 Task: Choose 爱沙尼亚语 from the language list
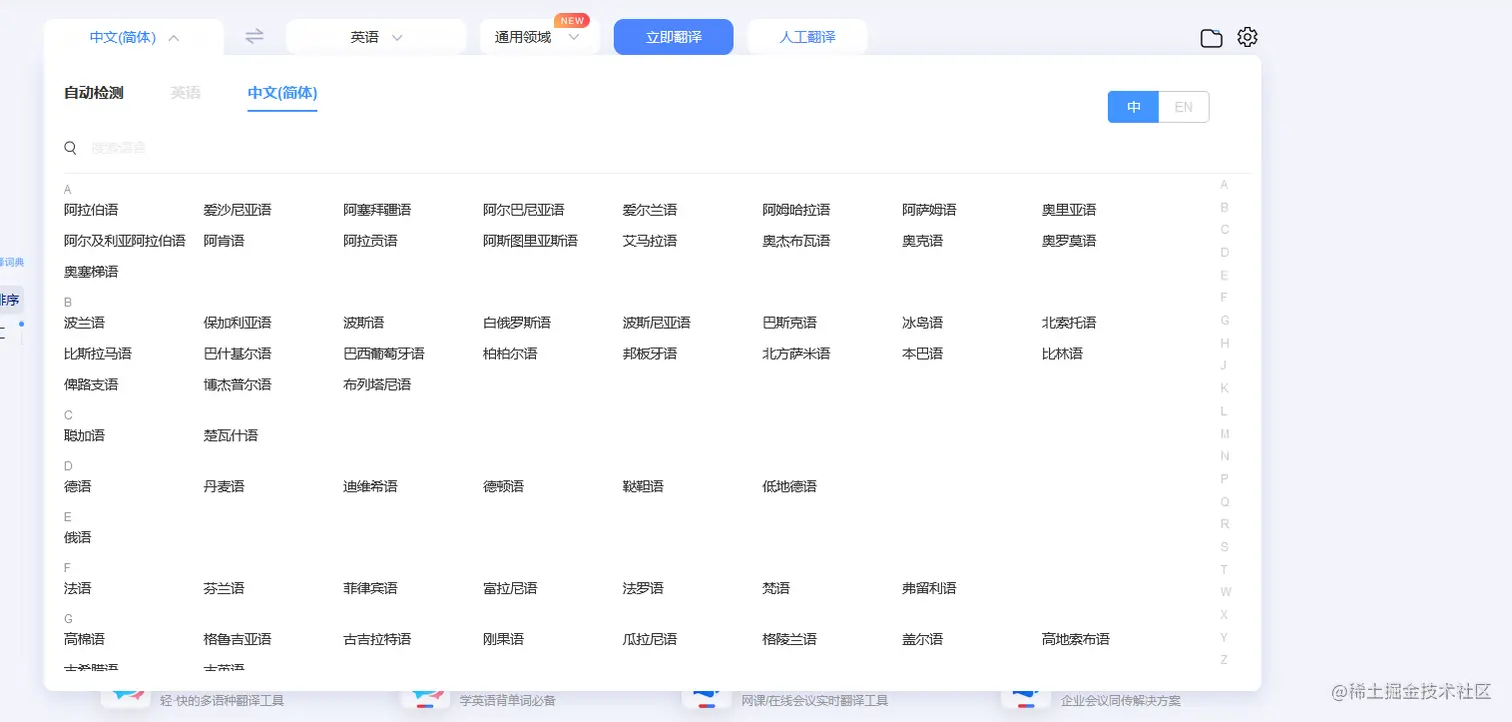tap(238, 210)
